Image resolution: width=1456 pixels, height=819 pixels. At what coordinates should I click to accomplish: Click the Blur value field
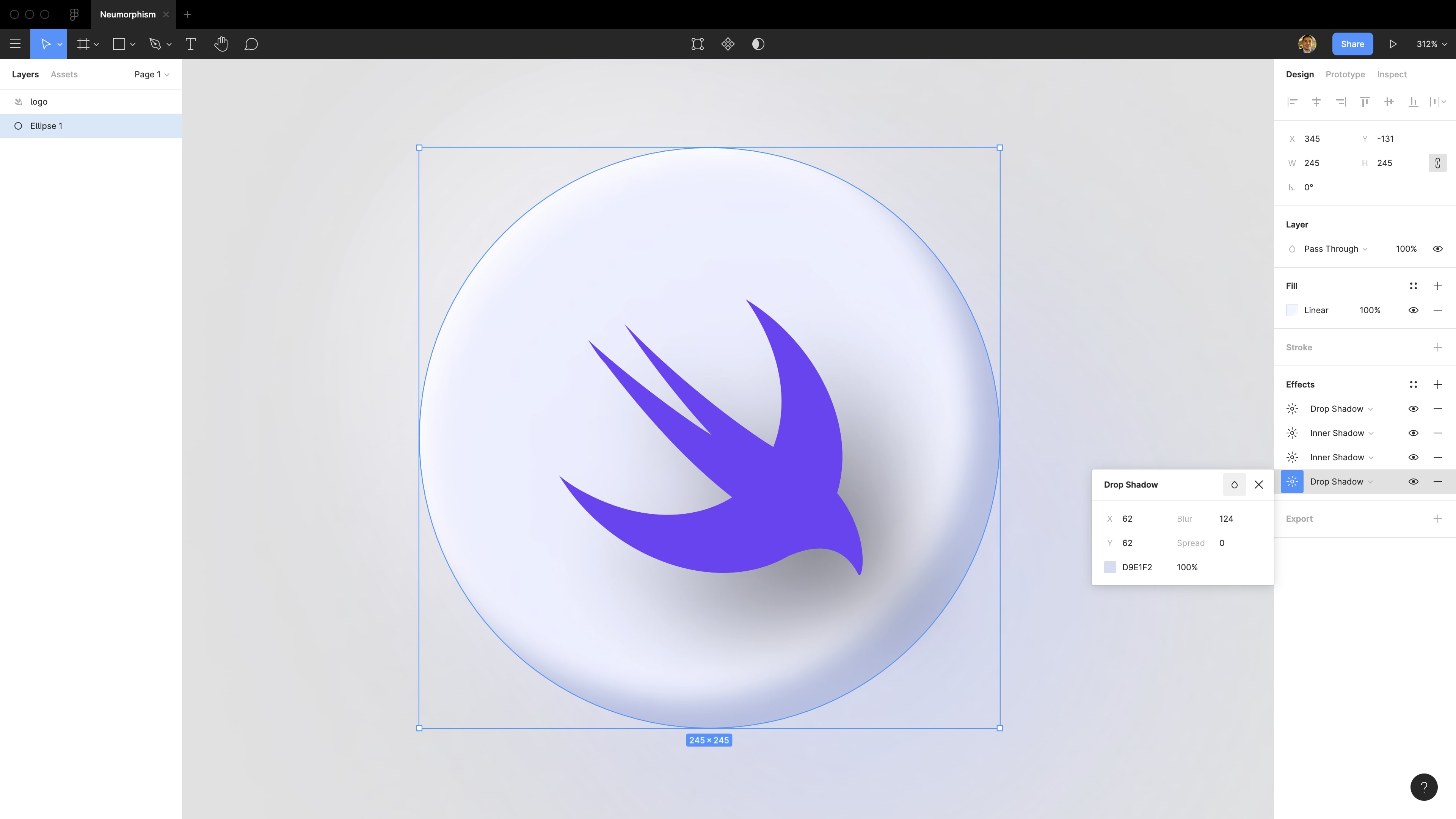[x=1226, y=519]
